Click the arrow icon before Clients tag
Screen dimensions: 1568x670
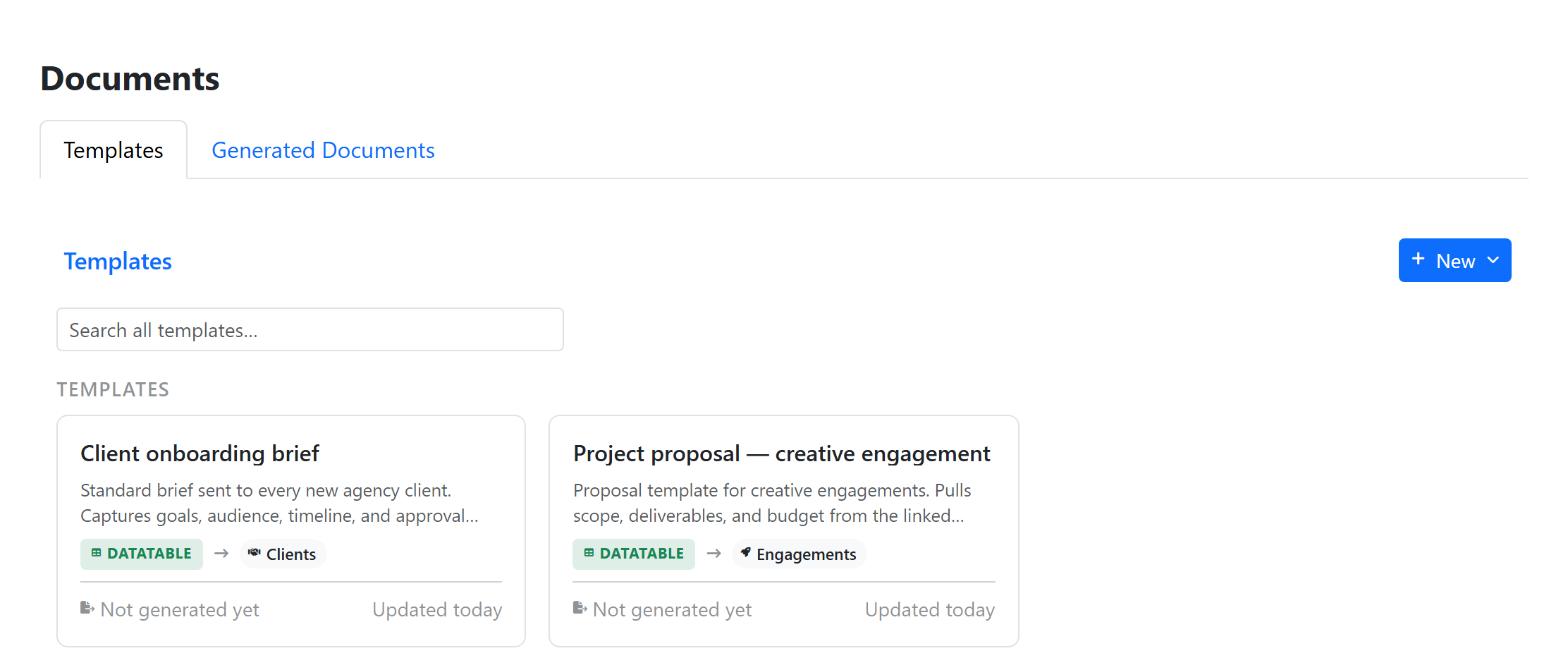(x=221, y=554)
